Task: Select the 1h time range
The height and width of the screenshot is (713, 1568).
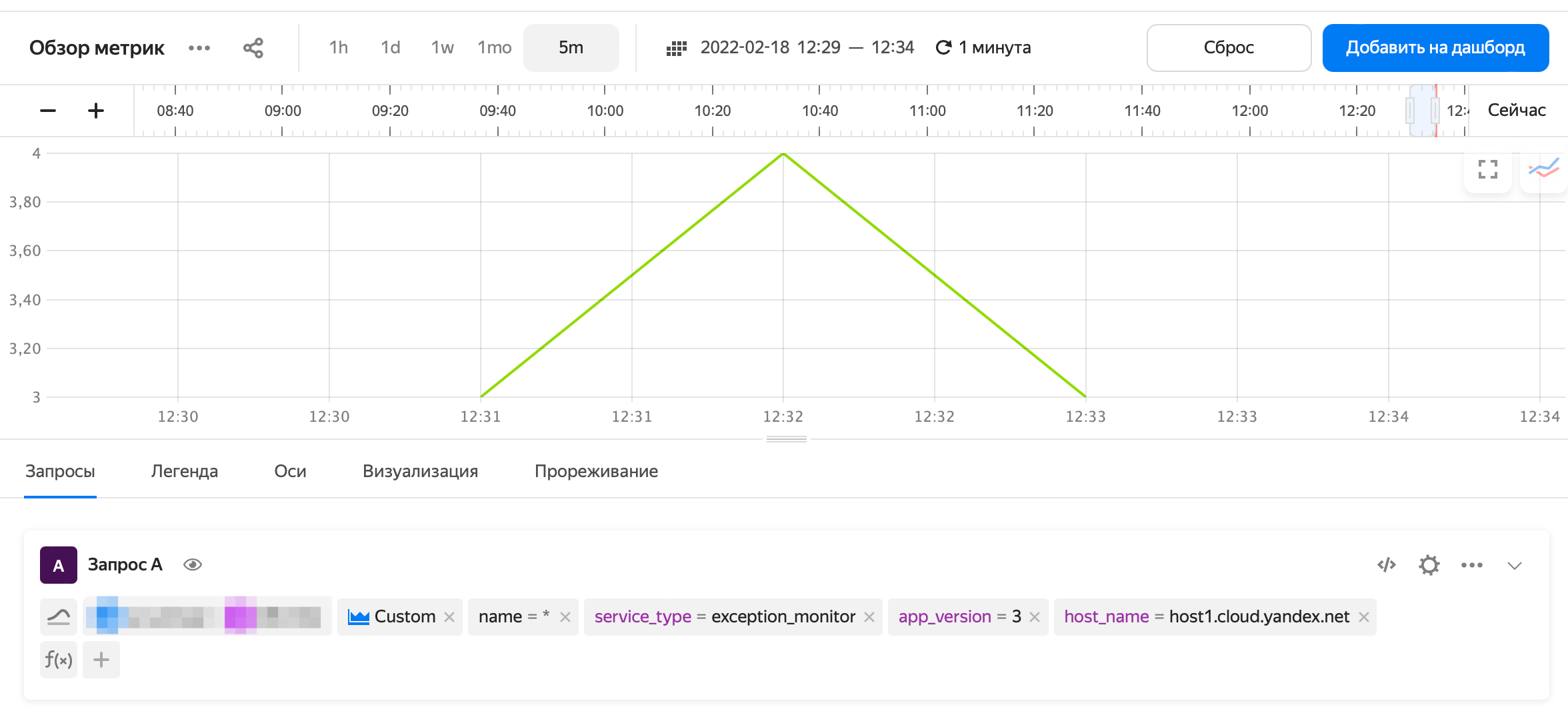Action: click(339, 48)
